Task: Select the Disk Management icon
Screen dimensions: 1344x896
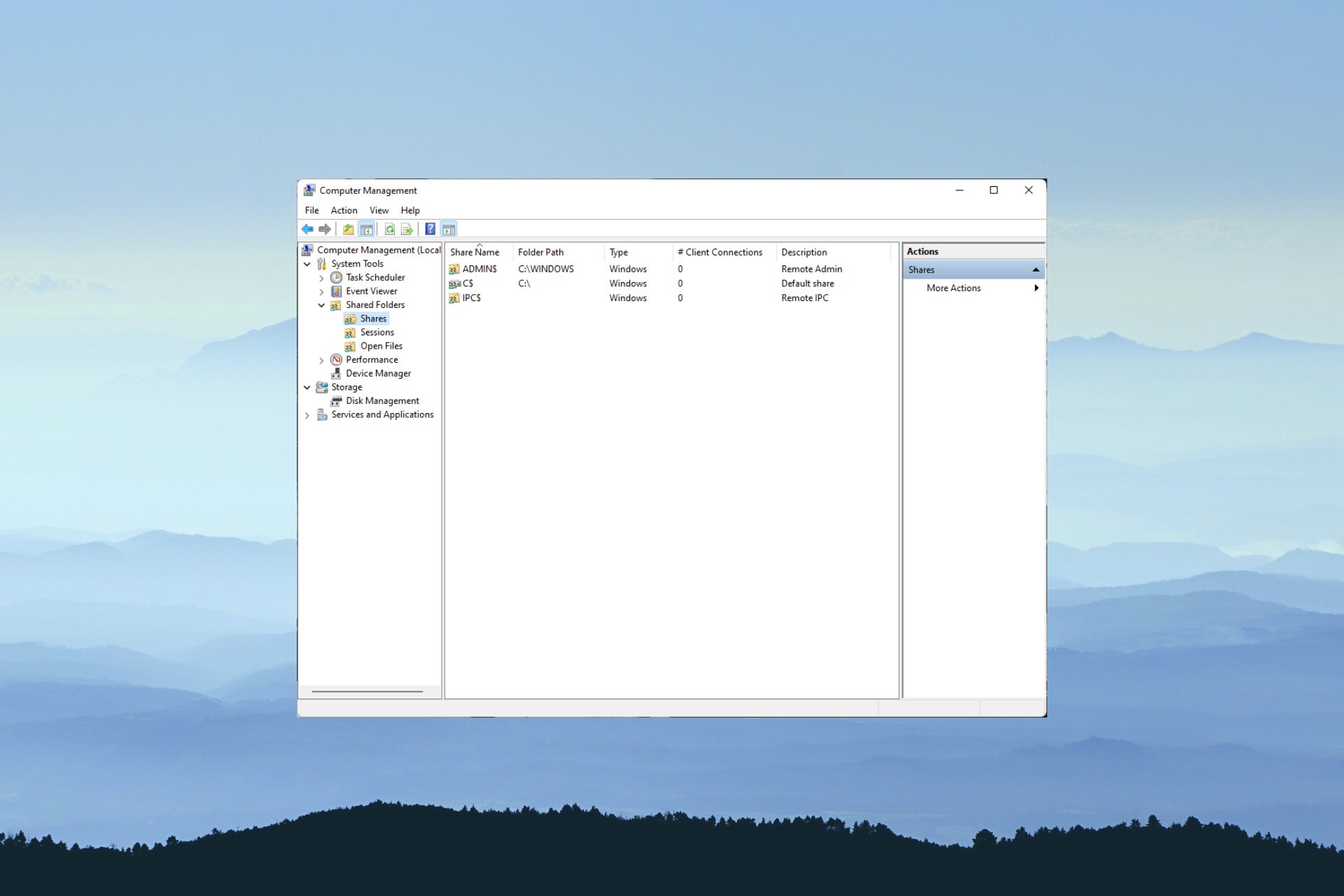Action: click(x=337, y=400)
